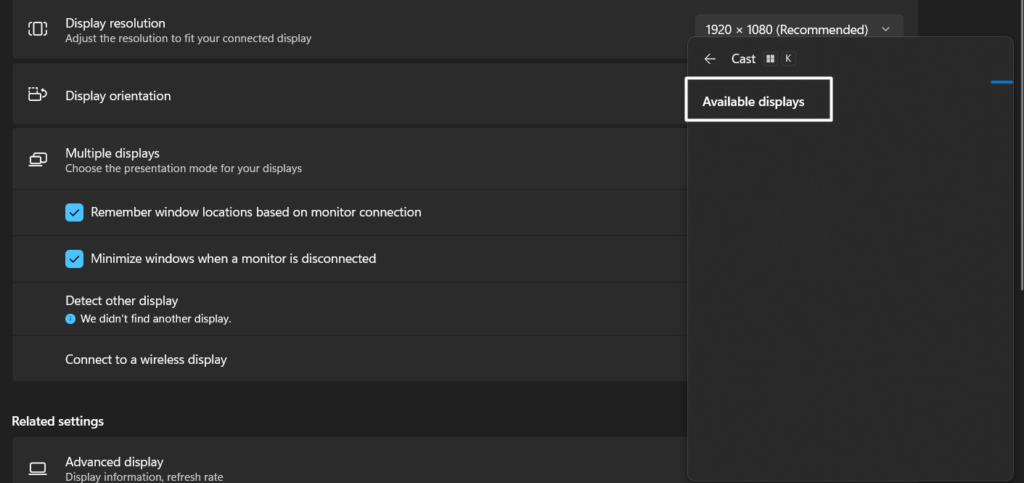Screen dimensions: 1024x483
Task: Click the Advanced display monitor icon
Action: click(38, 468)
